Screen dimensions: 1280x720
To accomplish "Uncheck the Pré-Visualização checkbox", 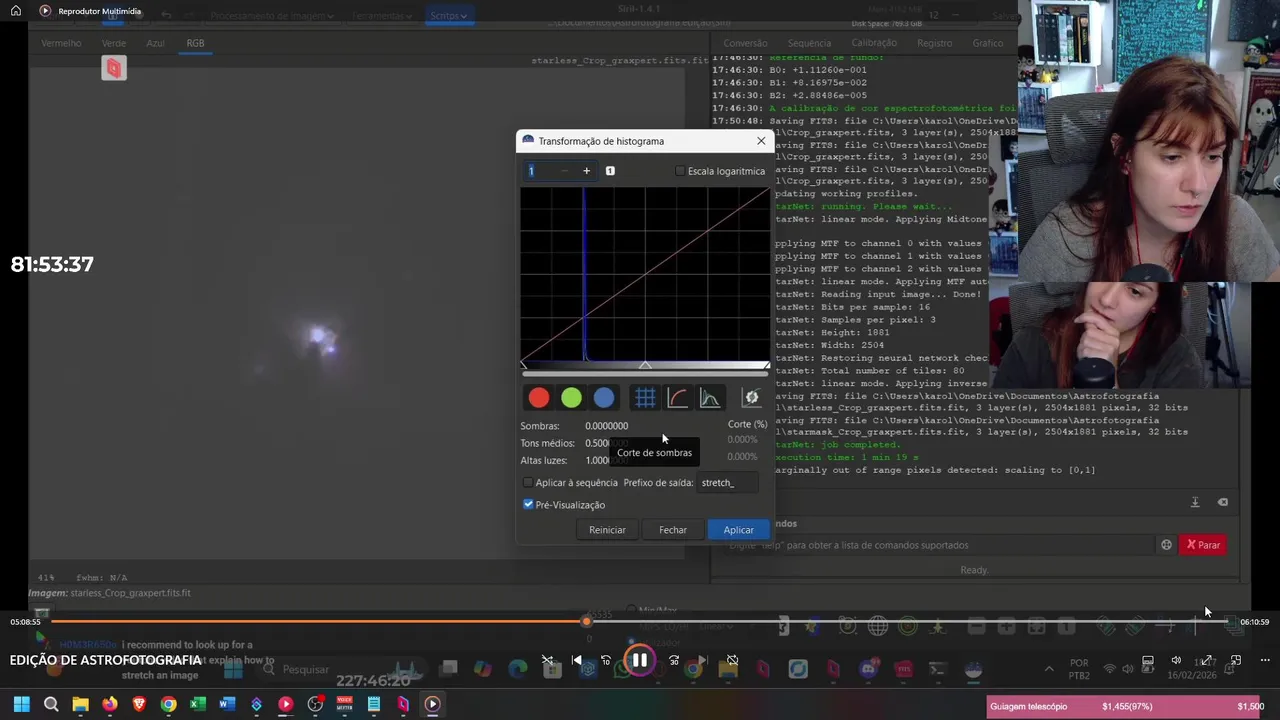I will (x=528, y=505).
